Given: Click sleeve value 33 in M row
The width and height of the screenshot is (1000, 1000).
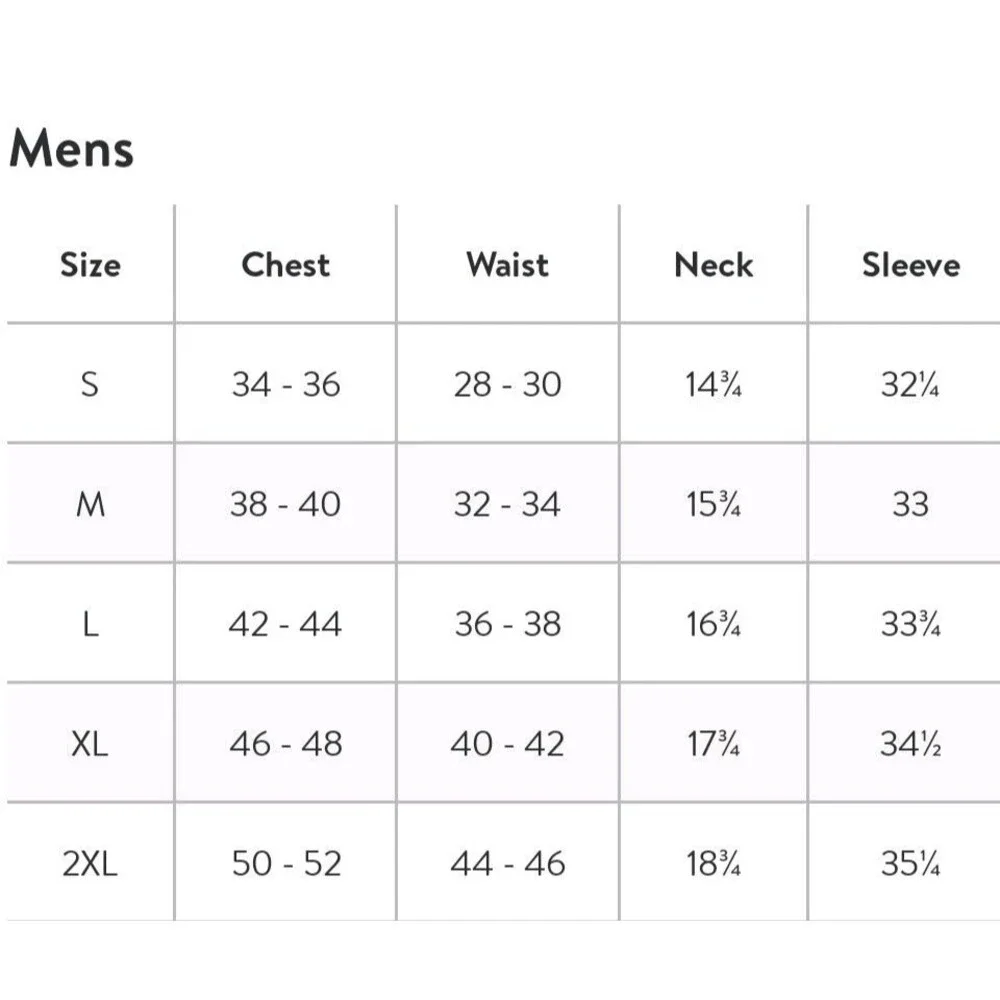Looking at the screenshot, I should pyautogui.click(x=910, y=504).
